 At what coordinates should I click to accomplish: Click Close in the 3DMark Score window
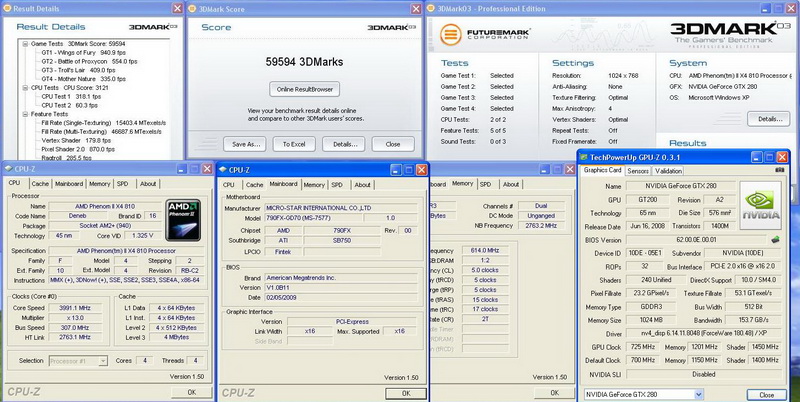393,144
